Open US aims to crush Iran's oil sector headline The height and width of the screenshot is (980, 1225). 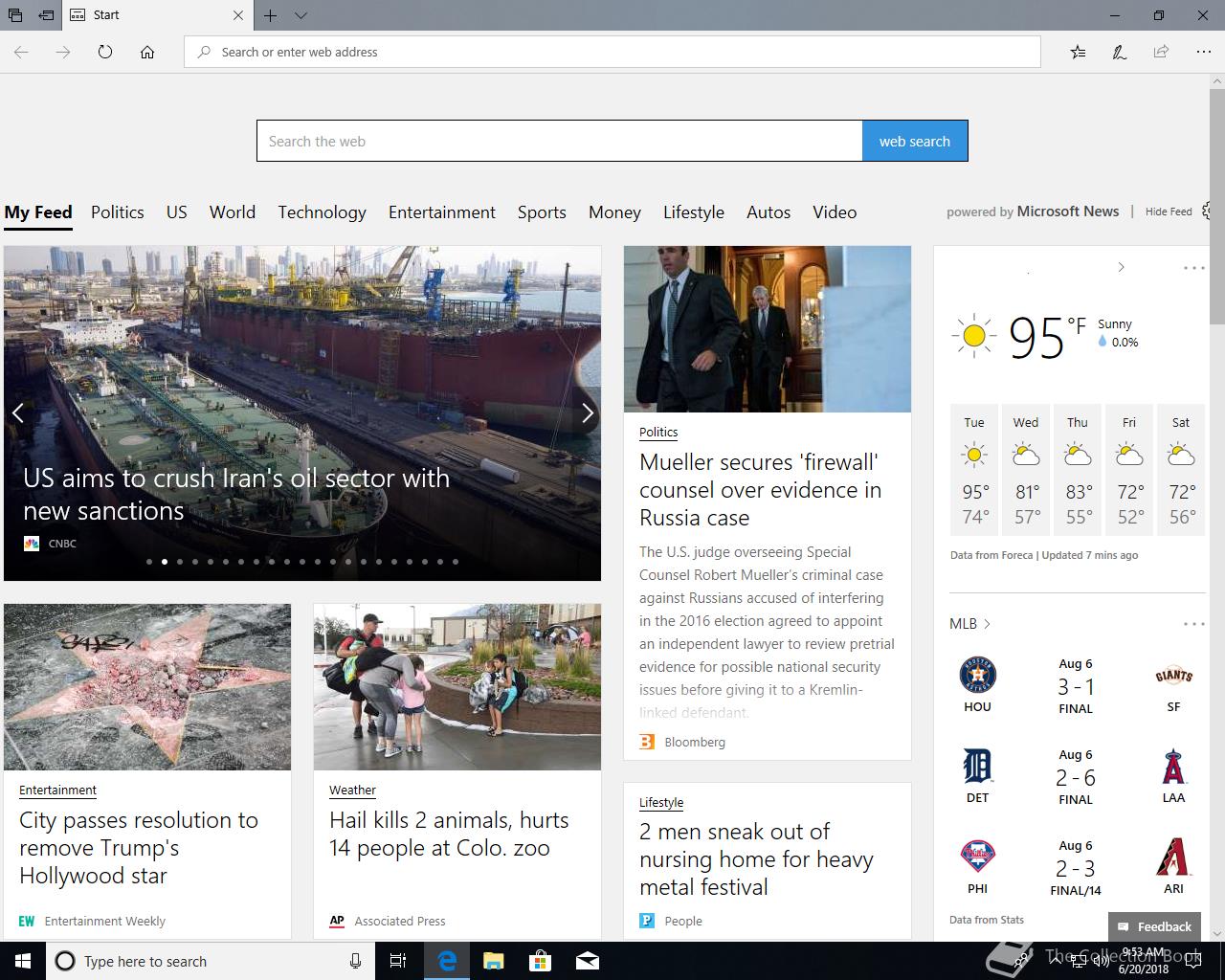[x=236, y=494]
